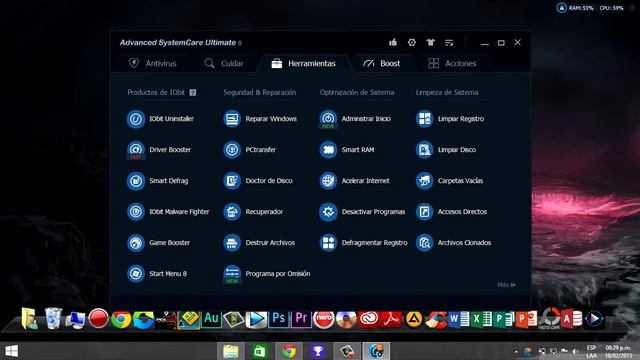640x360 pixels.
Task: Click the volume icon in system tray
Action: click(x=575, y=351)
